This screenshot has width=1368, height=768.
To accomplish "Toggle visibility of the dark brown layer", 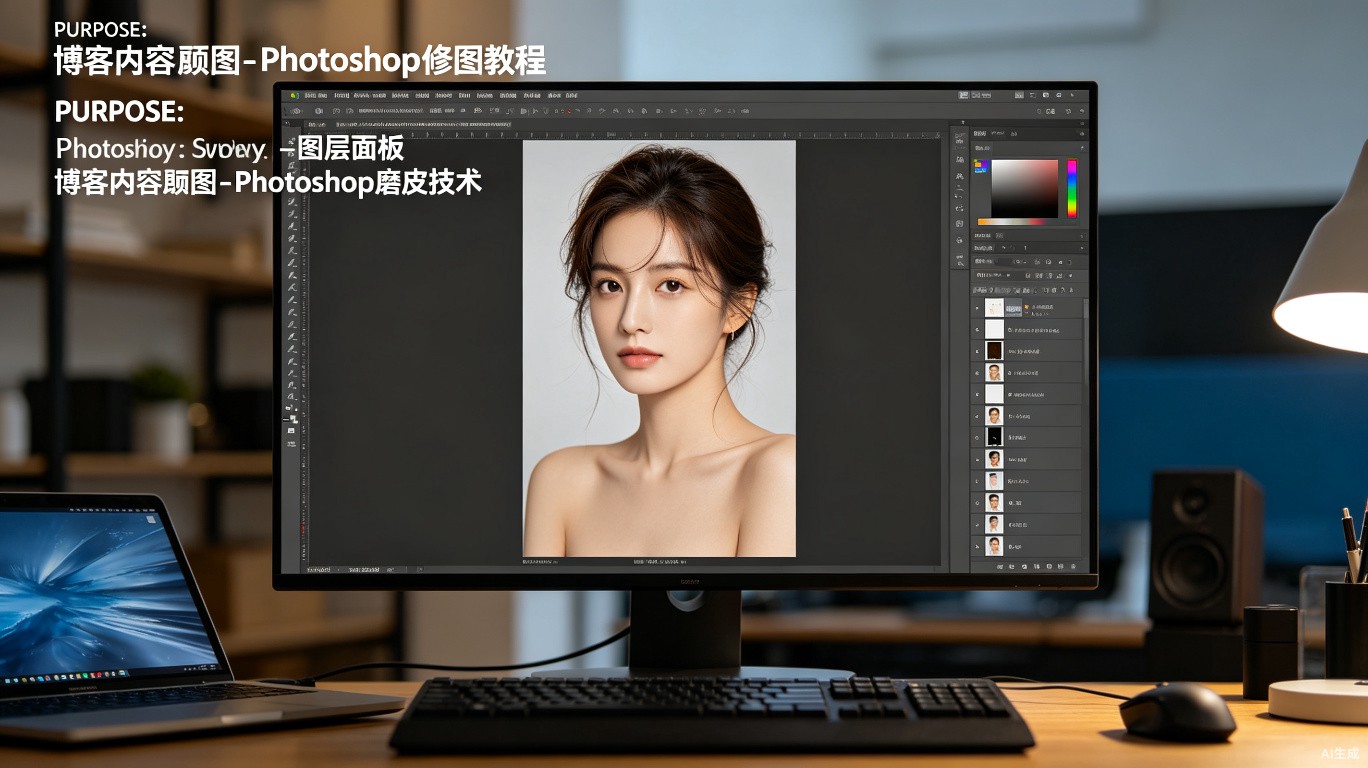I will click(x=977, y=351).
